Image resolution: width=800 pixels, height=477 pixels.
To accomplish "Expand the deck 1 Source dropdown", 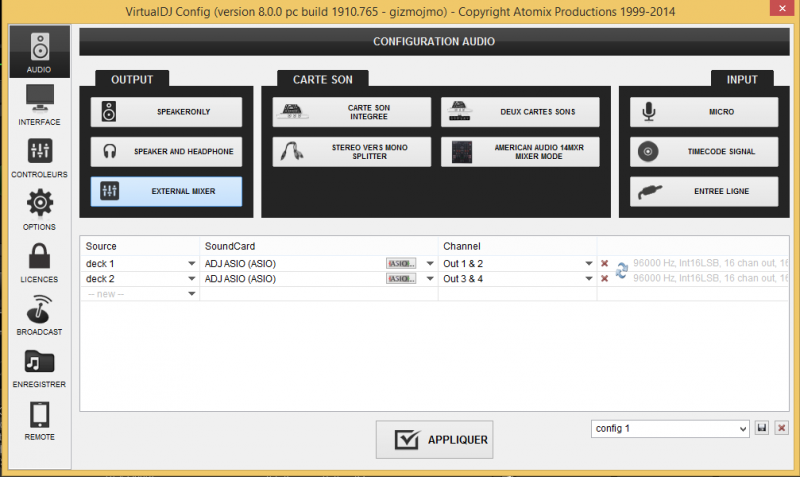I will point(191,264).
